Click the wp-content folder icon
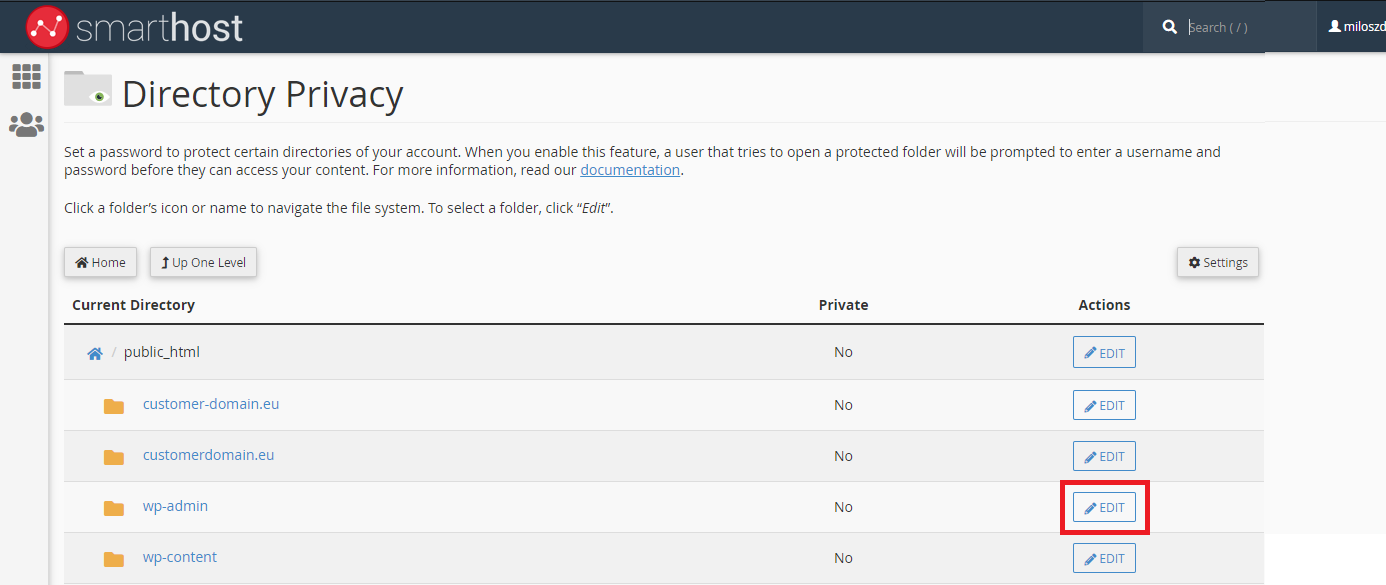 point(114,559)
